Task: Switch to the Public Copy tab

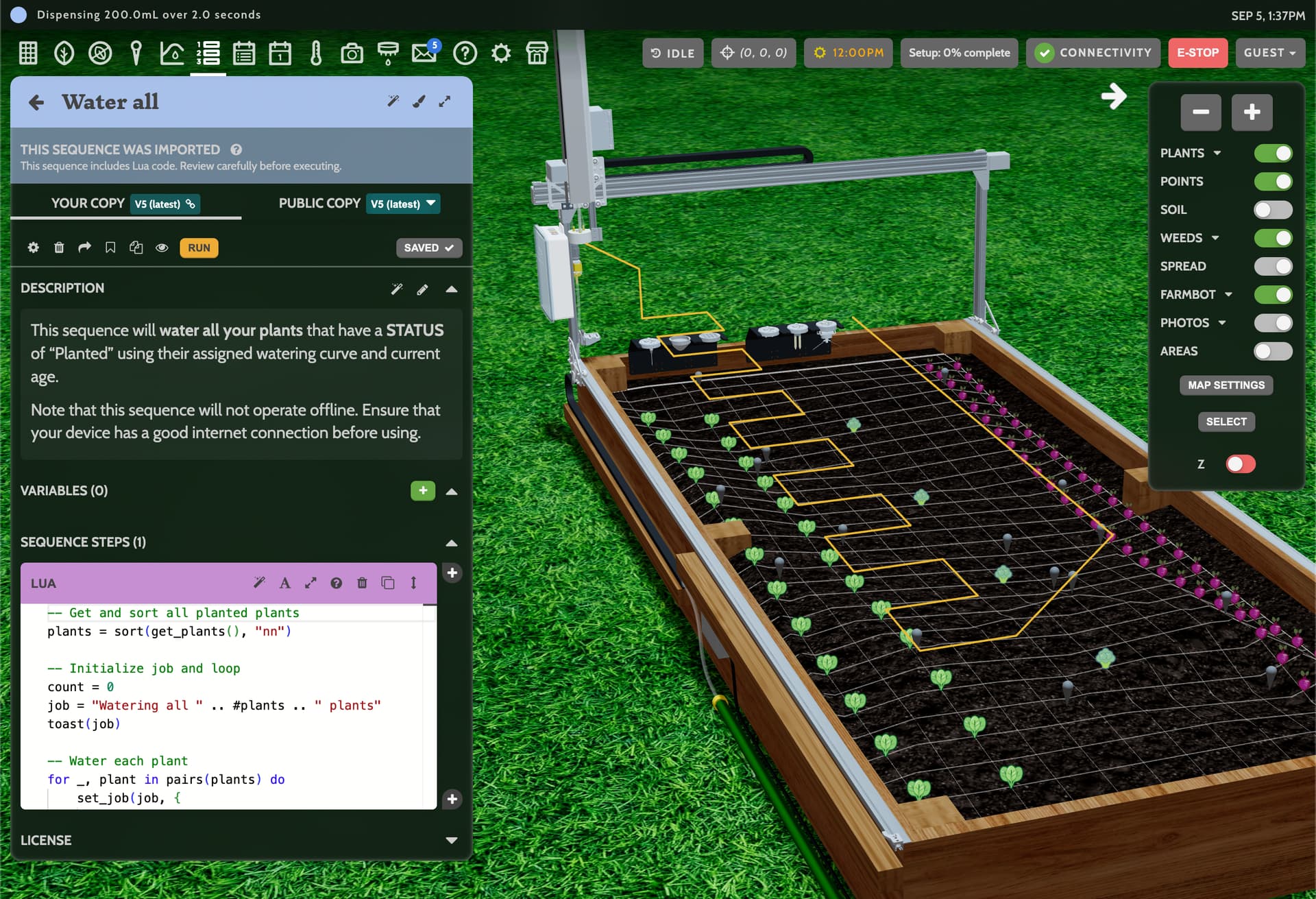Action: (319, 204)
